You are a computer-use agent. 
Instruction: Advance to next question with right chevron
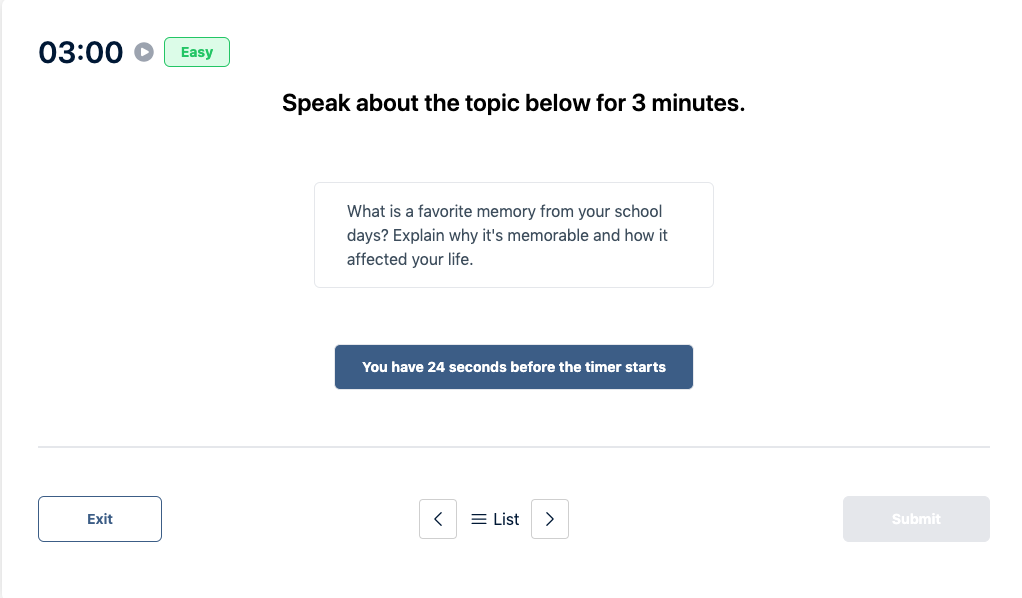pos(549,518)
